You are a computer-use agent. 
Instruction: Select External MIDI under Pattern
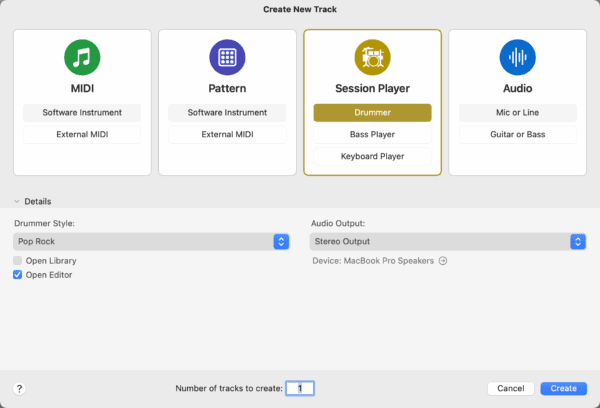pos(227,134)
